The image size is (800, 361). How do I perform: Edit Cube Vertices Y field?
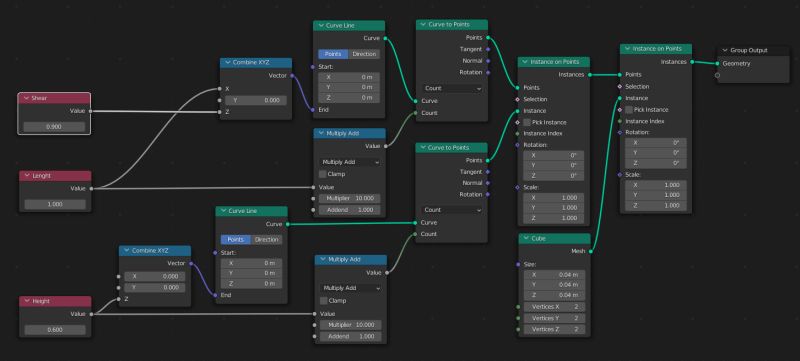555,318
